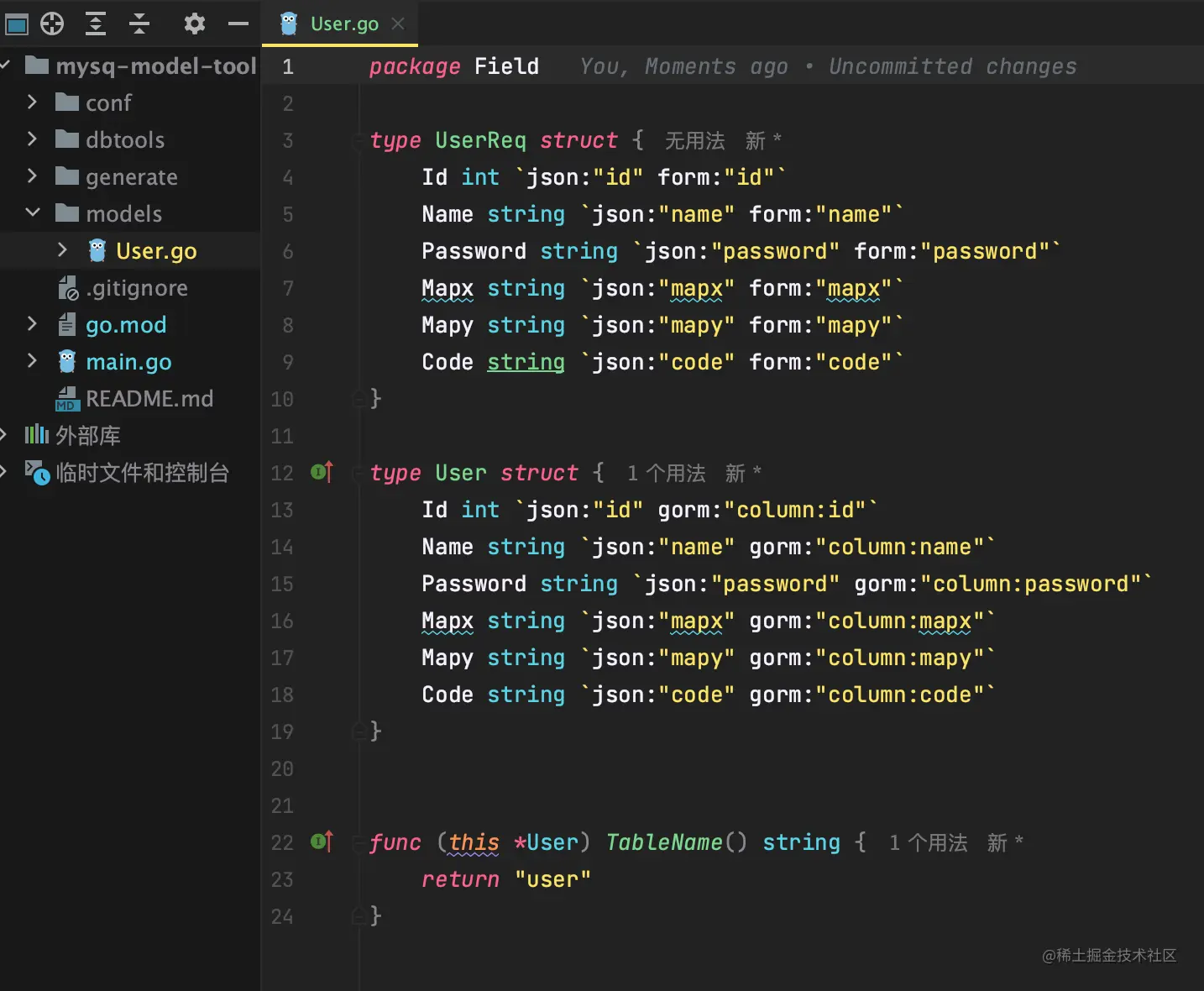Expand all nodes in the project tree
The height and width of the screenshot is (991, 1204).
point(96,24)
